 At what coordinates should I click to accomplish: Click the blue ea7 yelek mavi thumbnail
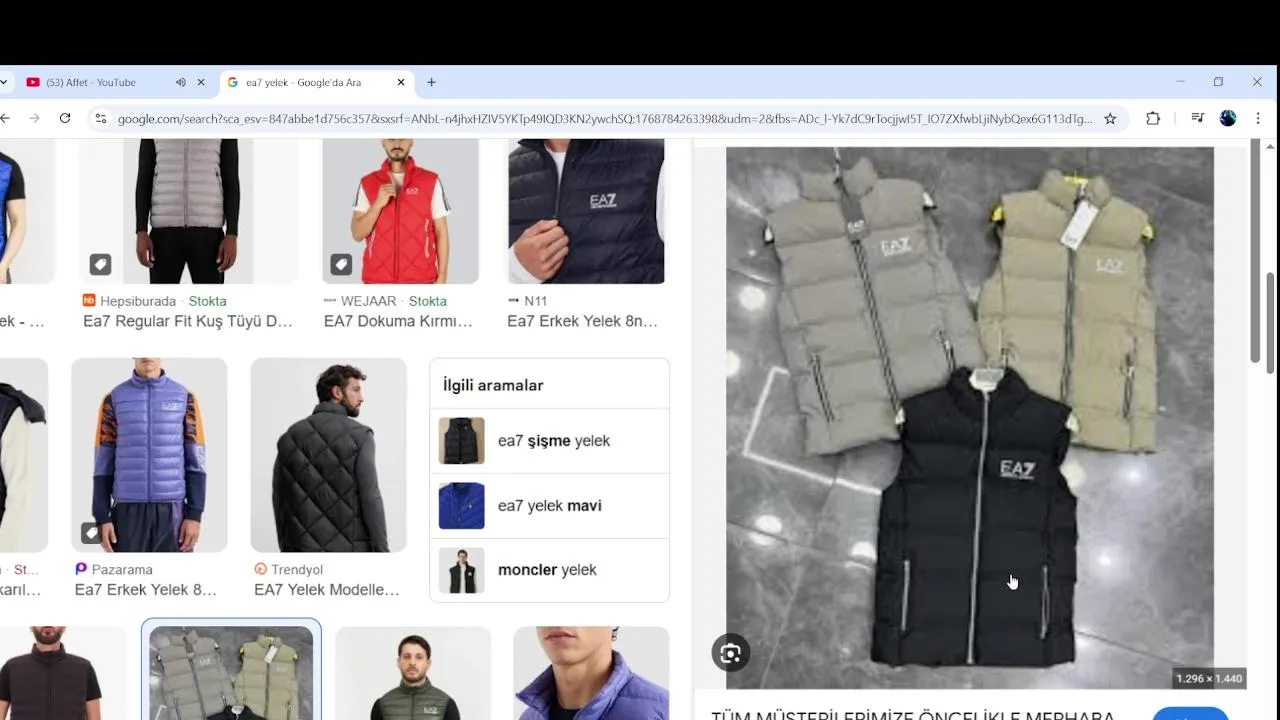click(461, 506)
